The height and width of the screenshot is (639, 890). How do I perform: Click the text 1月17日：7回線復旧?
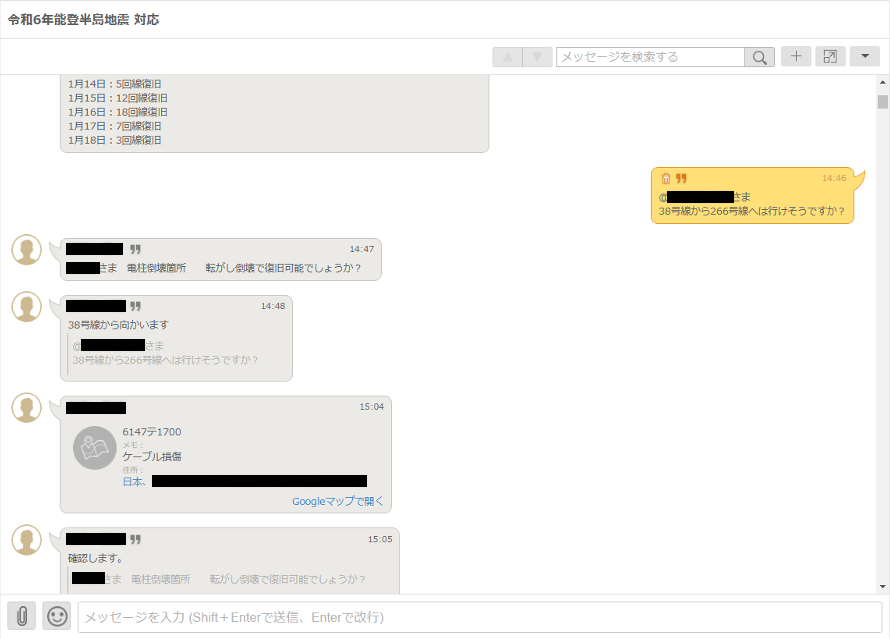115,126
